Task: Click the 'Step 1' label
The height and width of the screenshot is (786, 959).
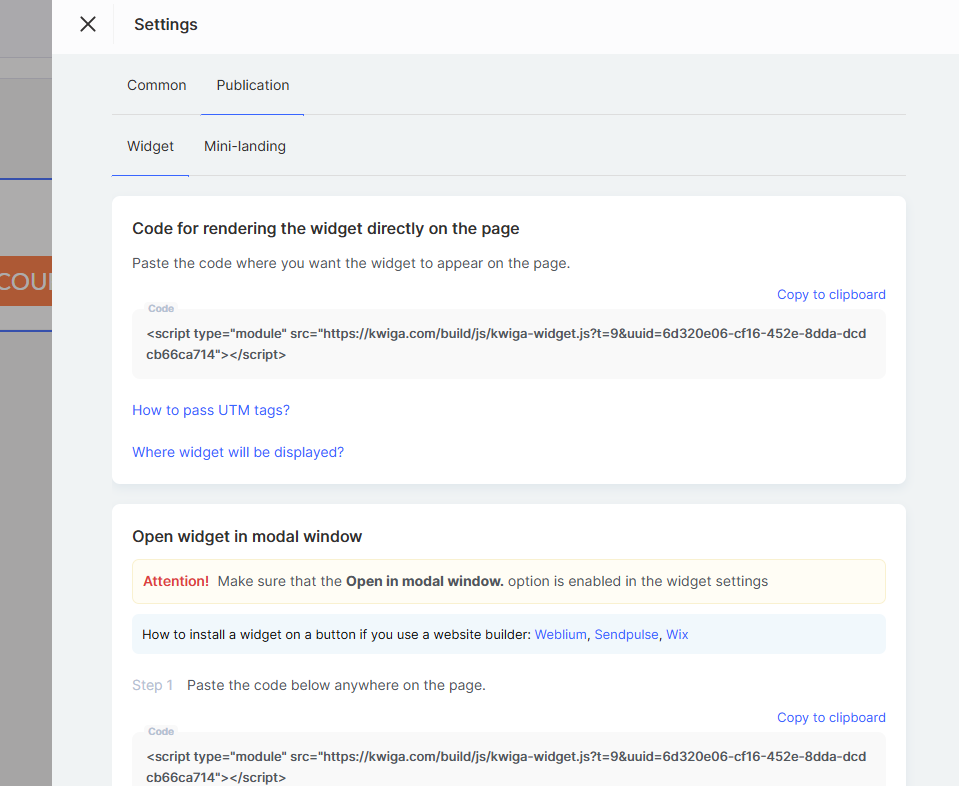Action: 152,685
